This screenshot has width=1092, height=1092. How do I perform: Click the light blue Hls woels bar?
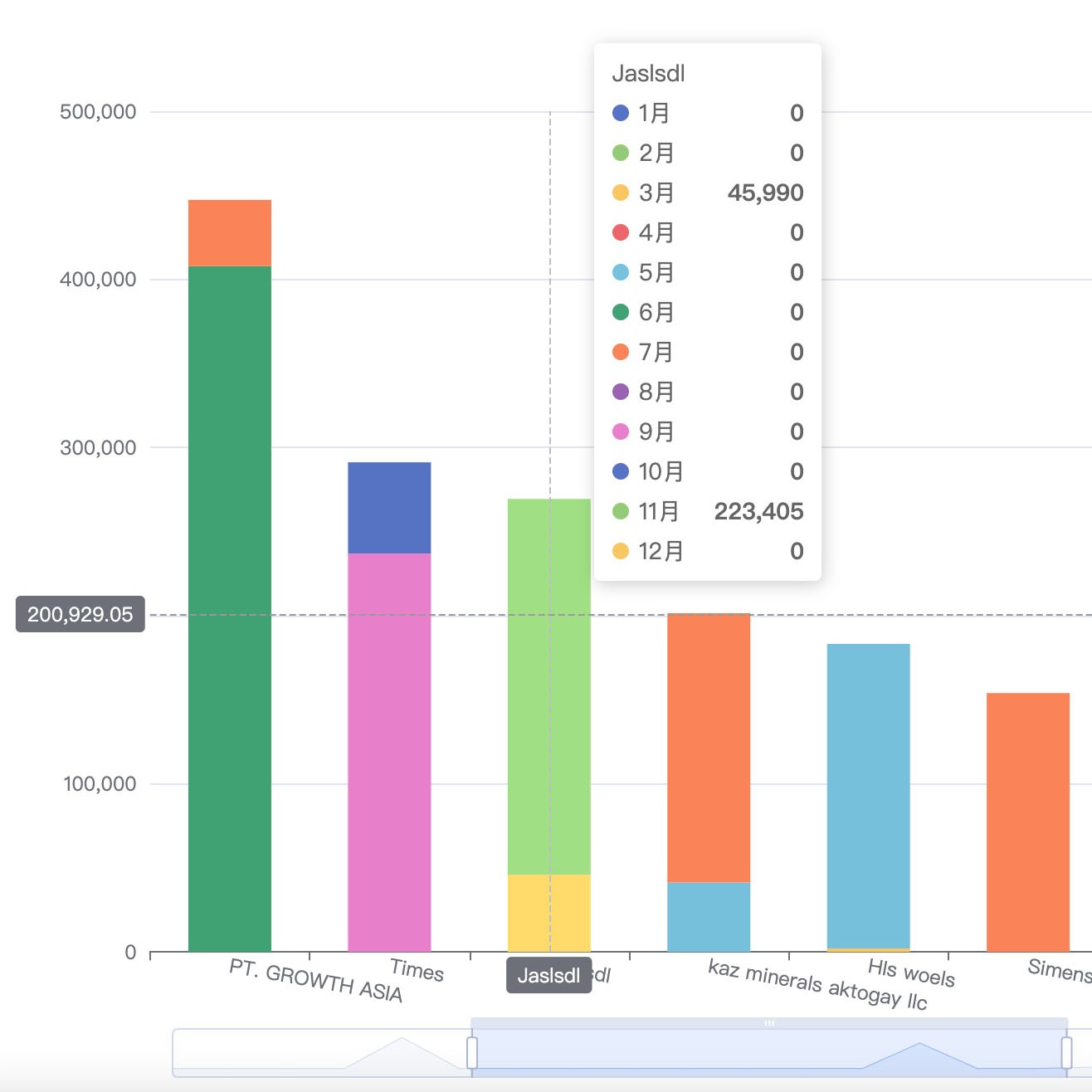[868, 796]
